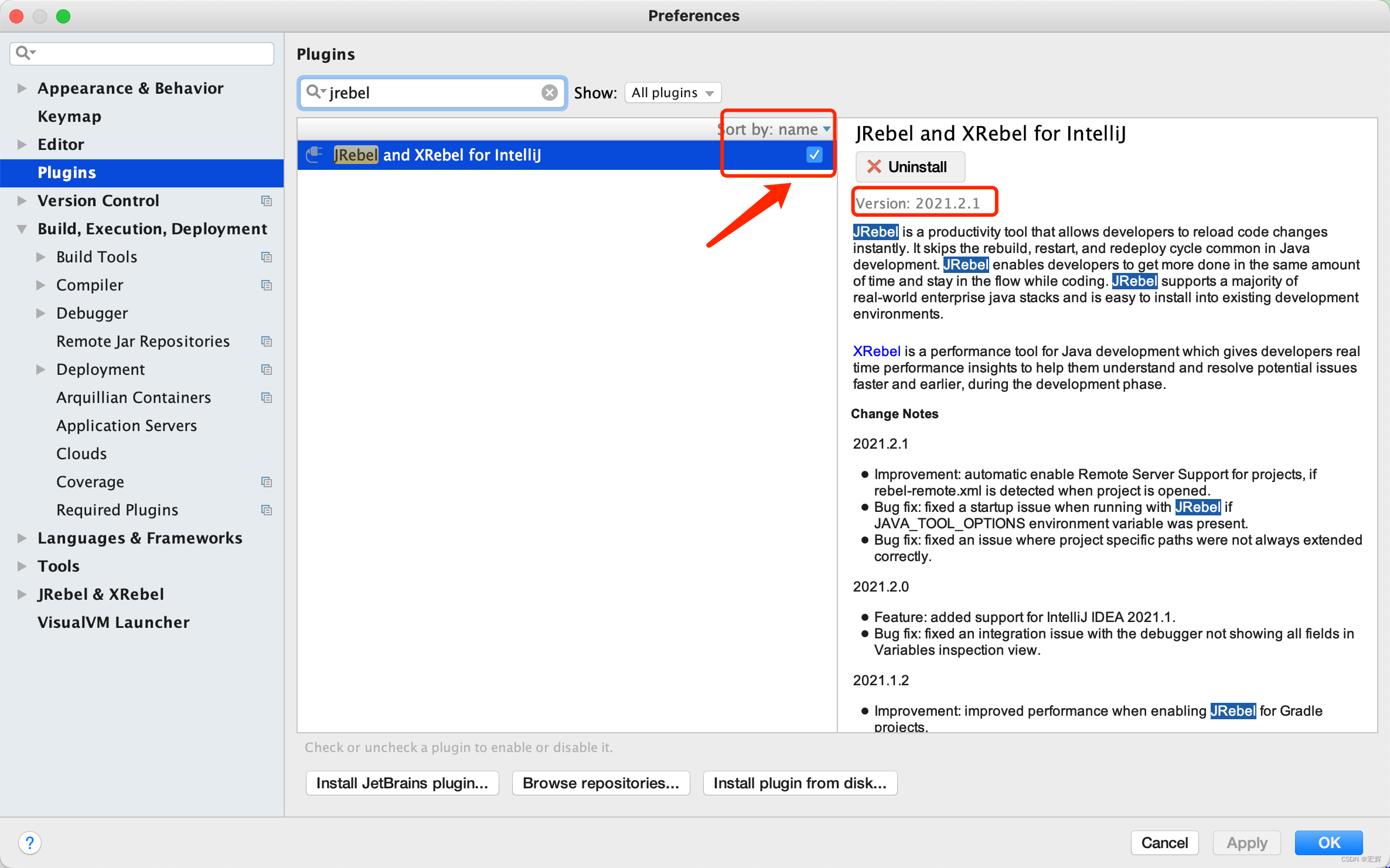
Task: Select the Required Plugins settings page
Action: (117, 510)
